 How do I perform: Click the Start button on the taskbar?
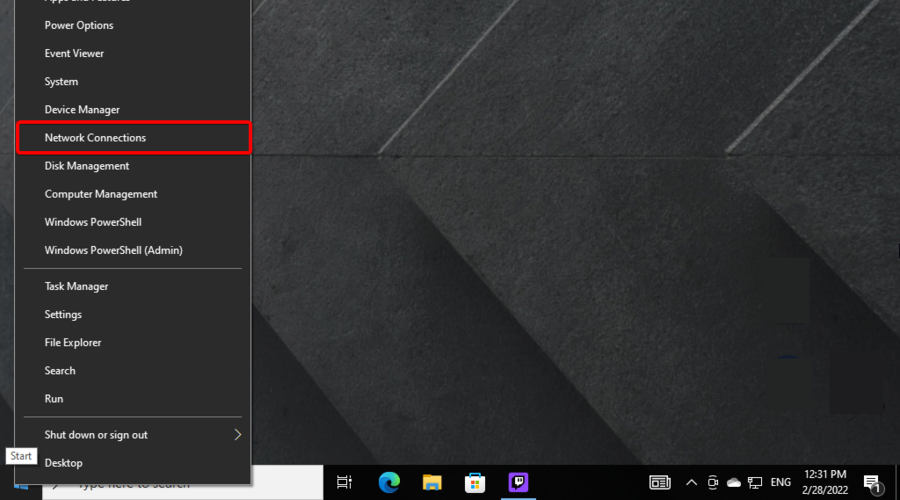coord(20,484)
